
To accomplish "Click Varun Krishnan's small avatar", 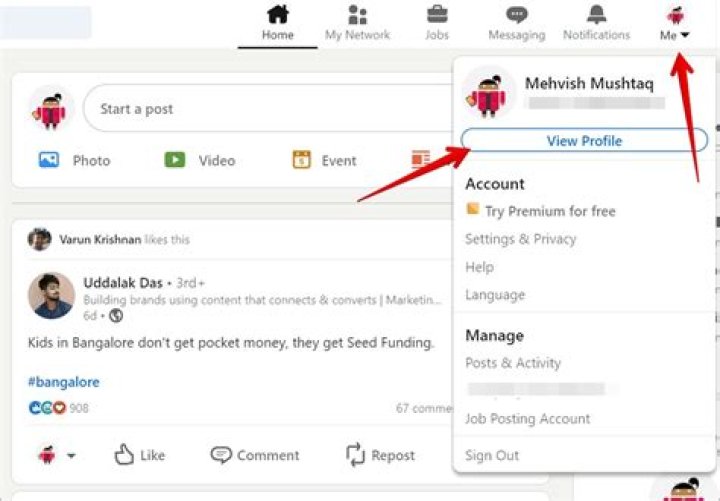I will (39, 239).
